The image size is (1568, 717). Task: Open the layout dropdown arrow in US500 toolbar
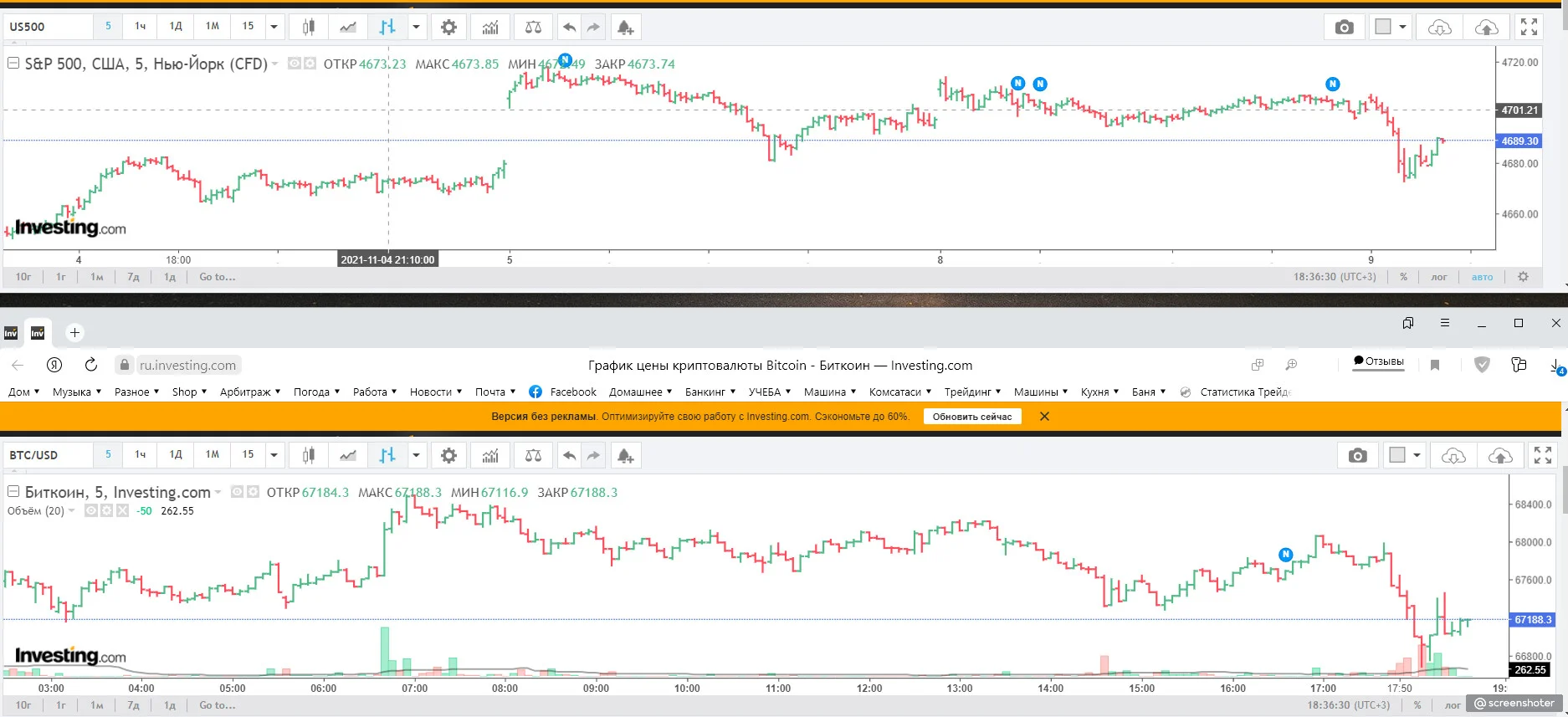(x=1403, y=27)
